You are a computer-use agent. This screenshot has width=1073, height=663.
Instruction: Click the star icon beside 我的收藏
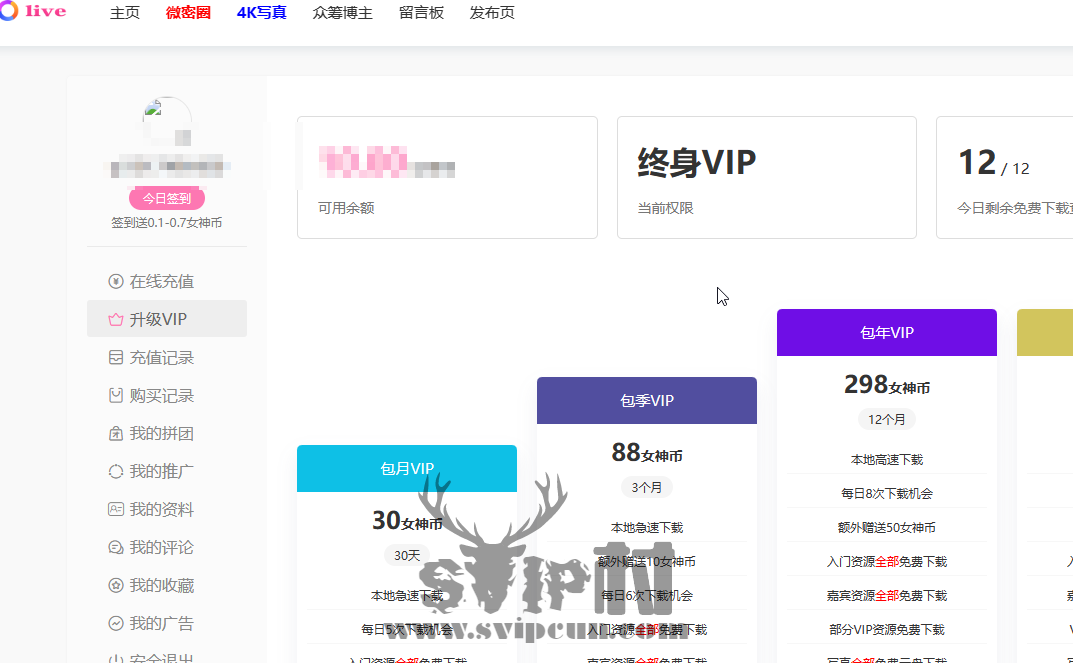(116, 586)
